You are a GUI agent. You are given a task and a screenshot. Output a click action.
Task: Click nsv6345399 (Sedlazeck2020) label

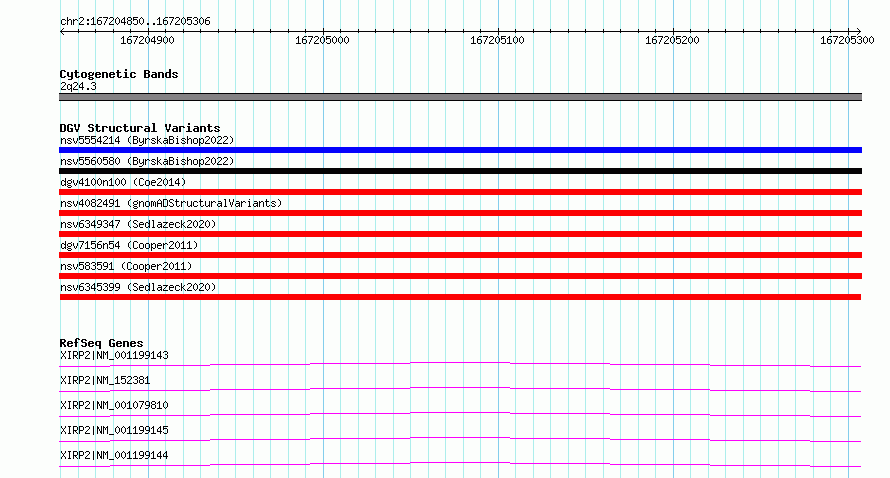tap(138, 287)
